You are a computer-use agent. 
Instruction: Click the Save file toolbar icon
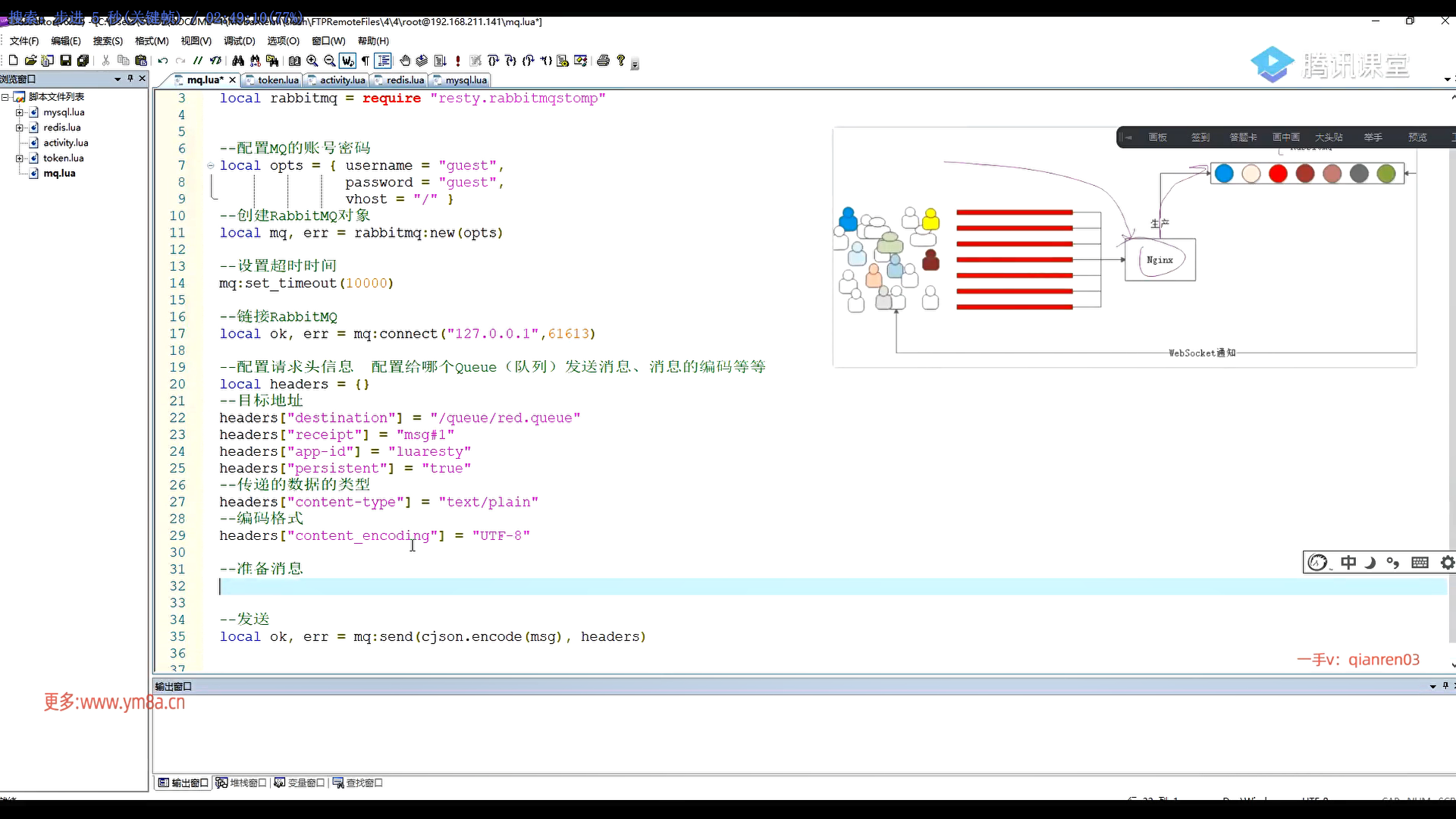point(66,61)
